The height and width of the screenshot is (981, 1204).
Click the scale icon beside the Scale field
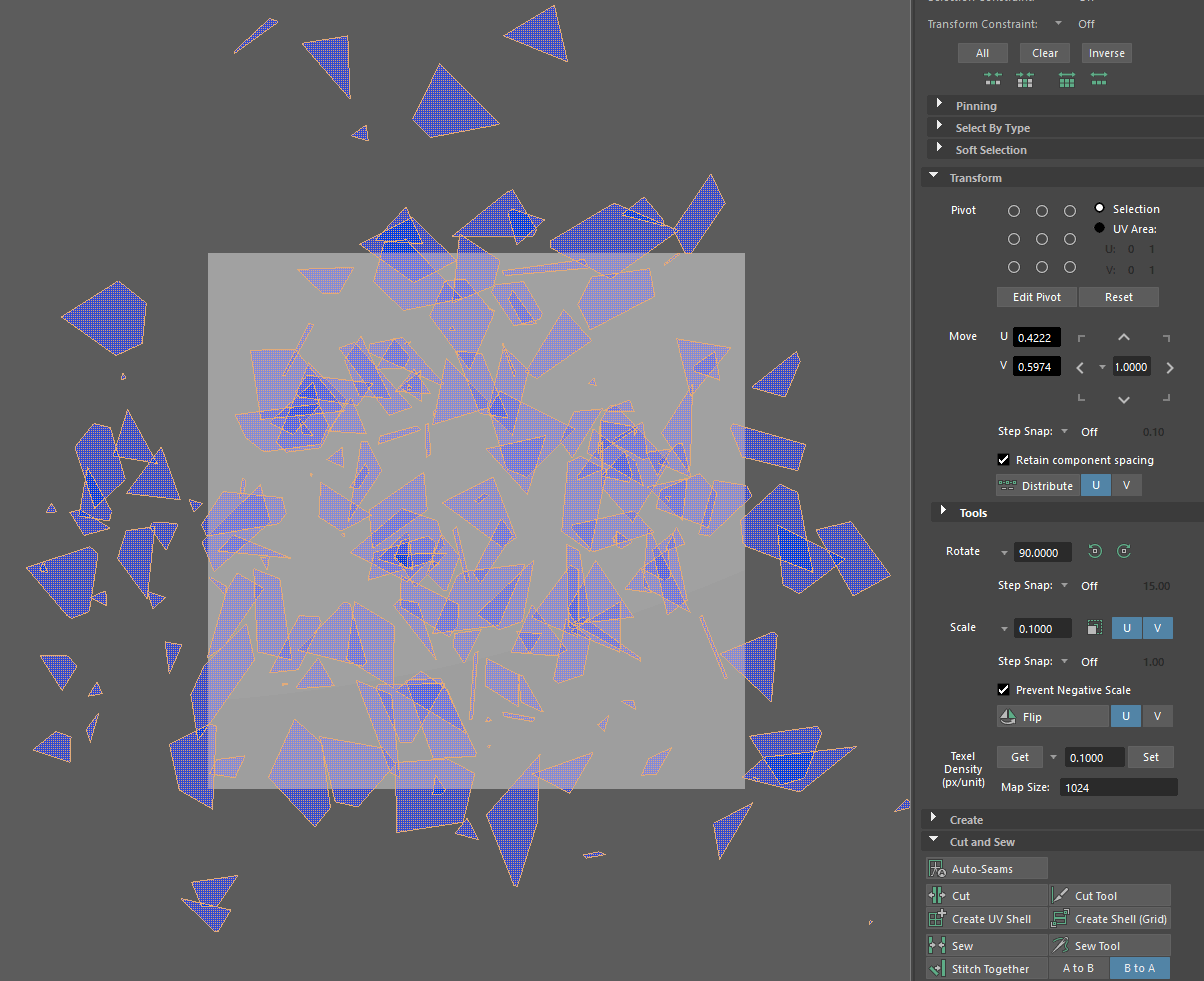tap(1095, 628)
